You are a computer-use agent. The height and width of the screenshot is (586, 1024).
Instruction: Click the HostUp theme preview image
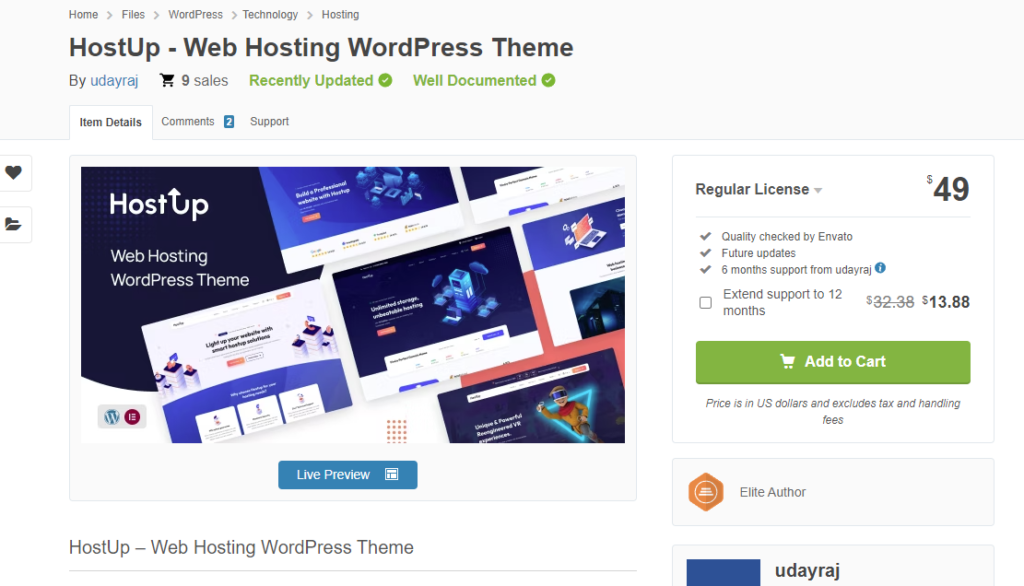[352, 304]
